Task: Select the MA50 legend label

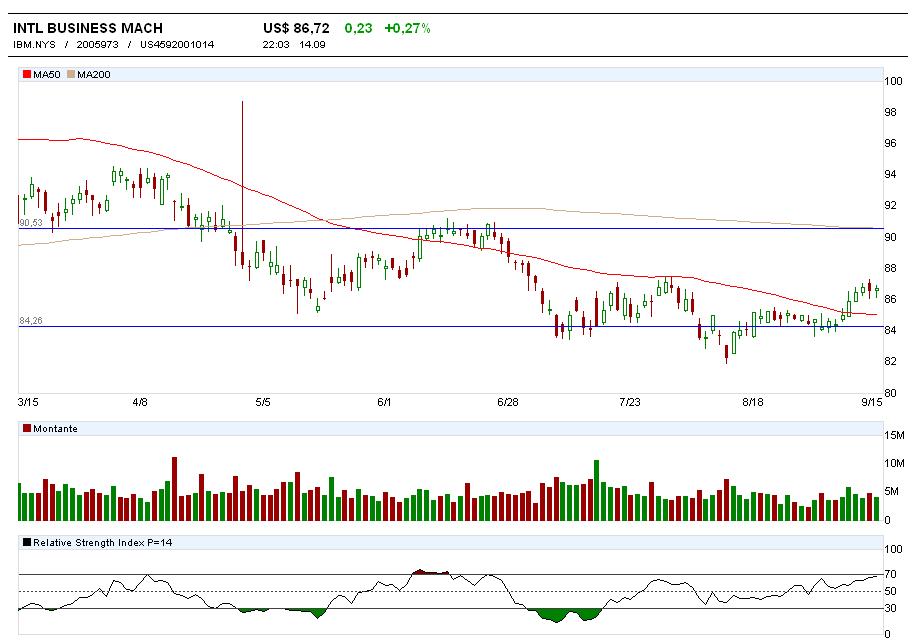Action: (x=47, y=74)
